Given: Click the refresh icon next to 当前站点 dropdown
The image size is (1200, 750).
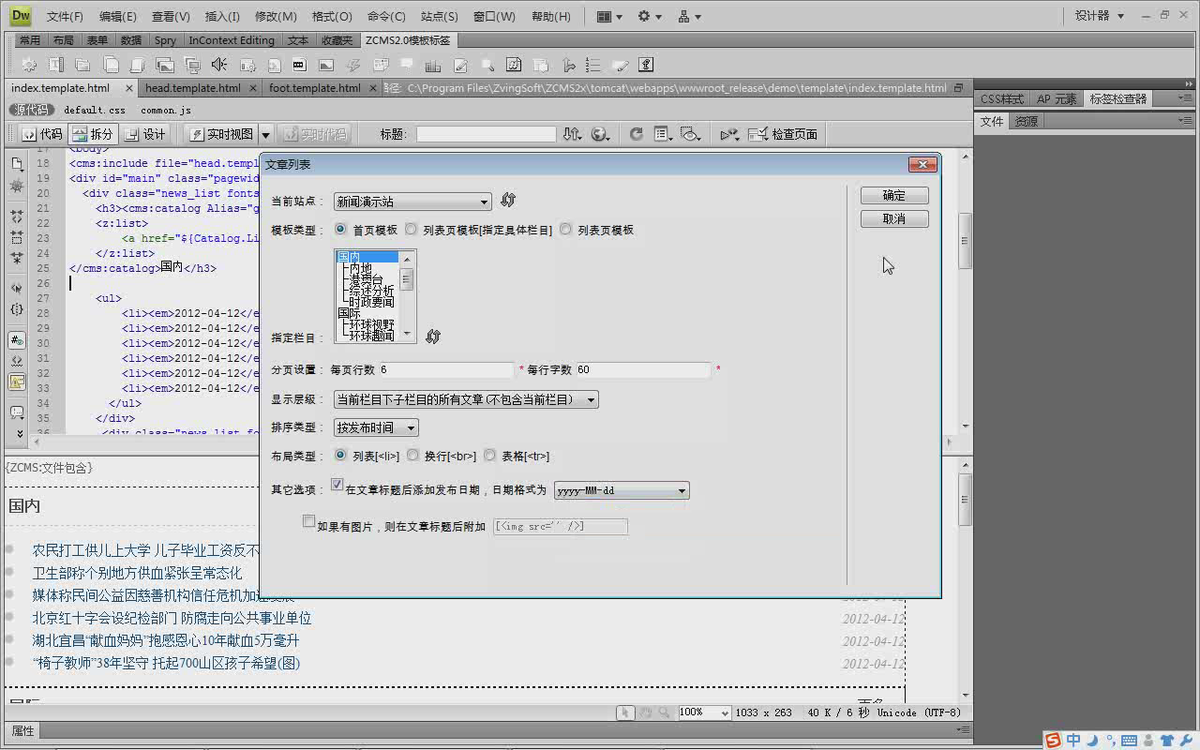Looking at the screenshot, I should click(x=508, y=200).
